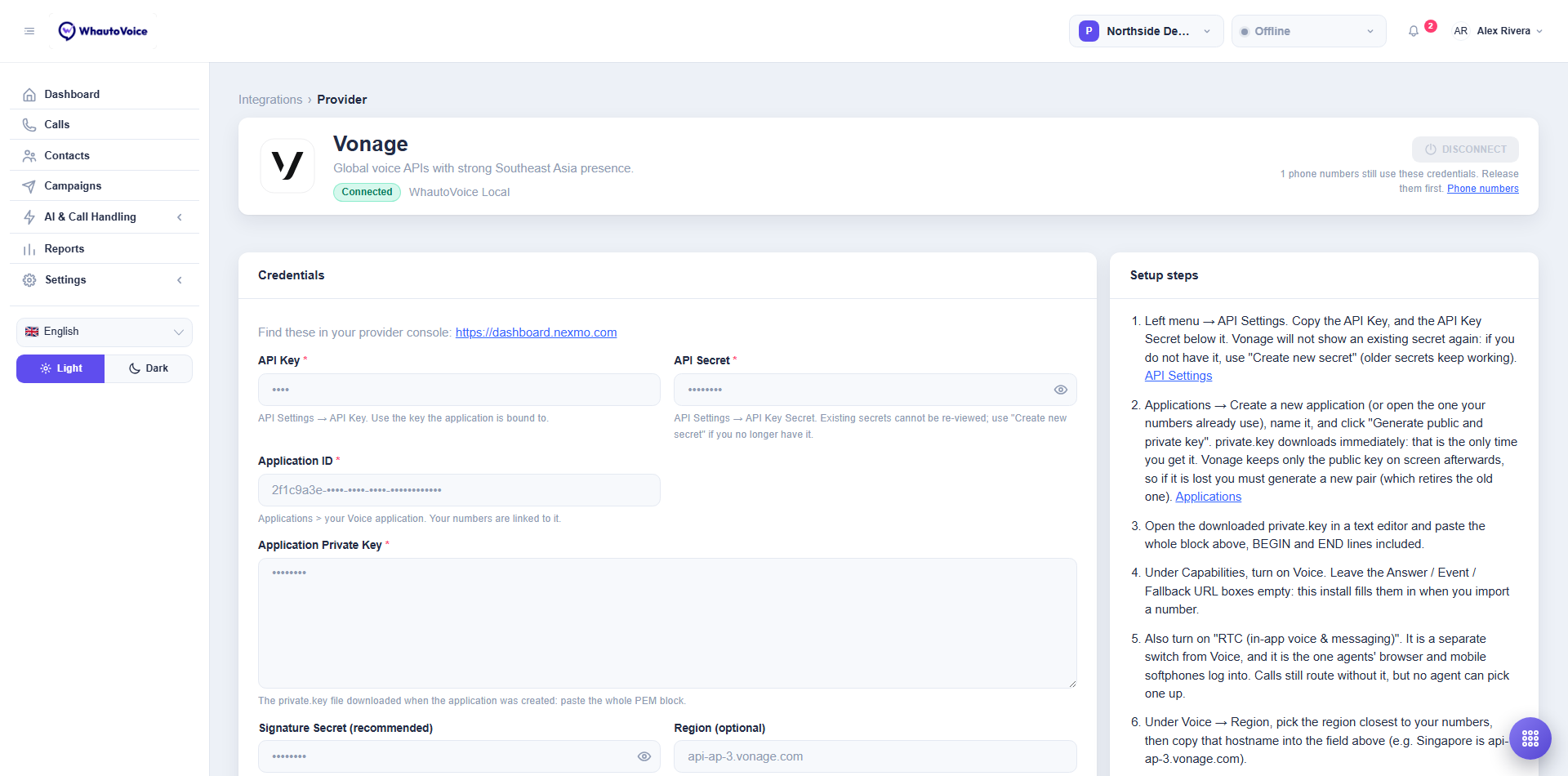Image resolution: width=1568 pixels, height=776 pixels.
Task: Open the Reports menu item
Action: [x=105, y=249]
